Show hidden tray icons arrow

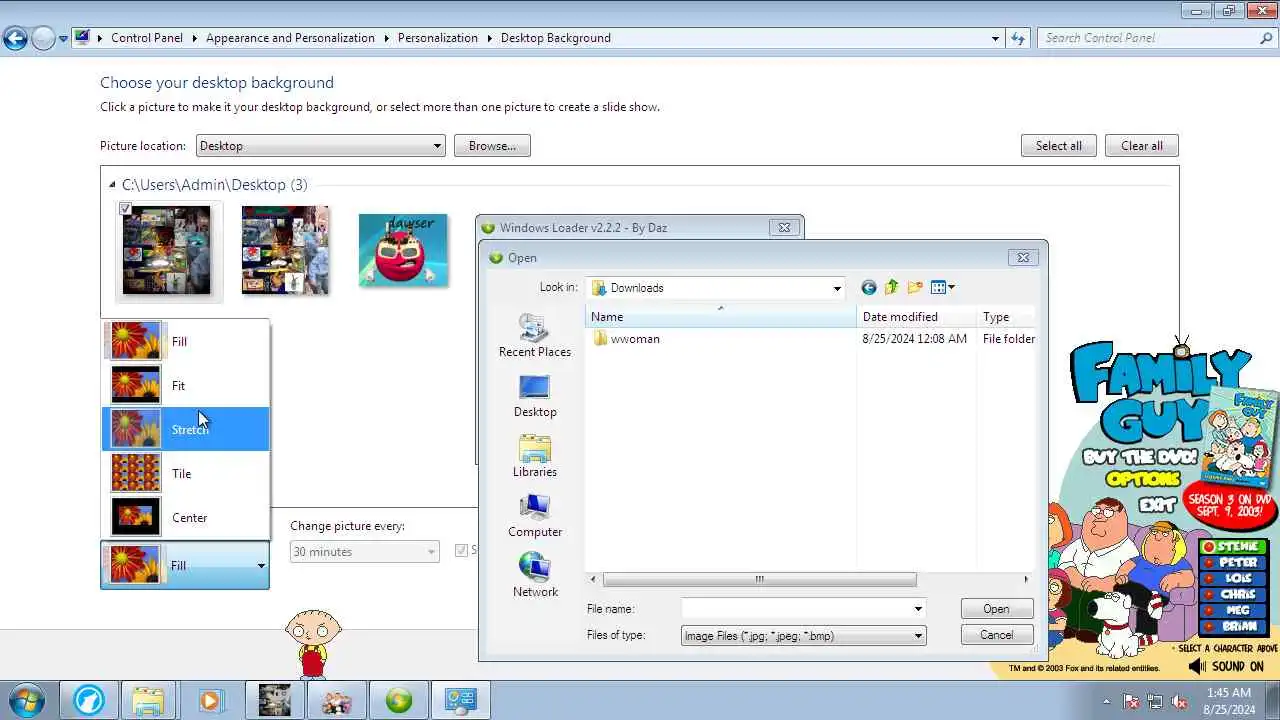[1106, 701]
